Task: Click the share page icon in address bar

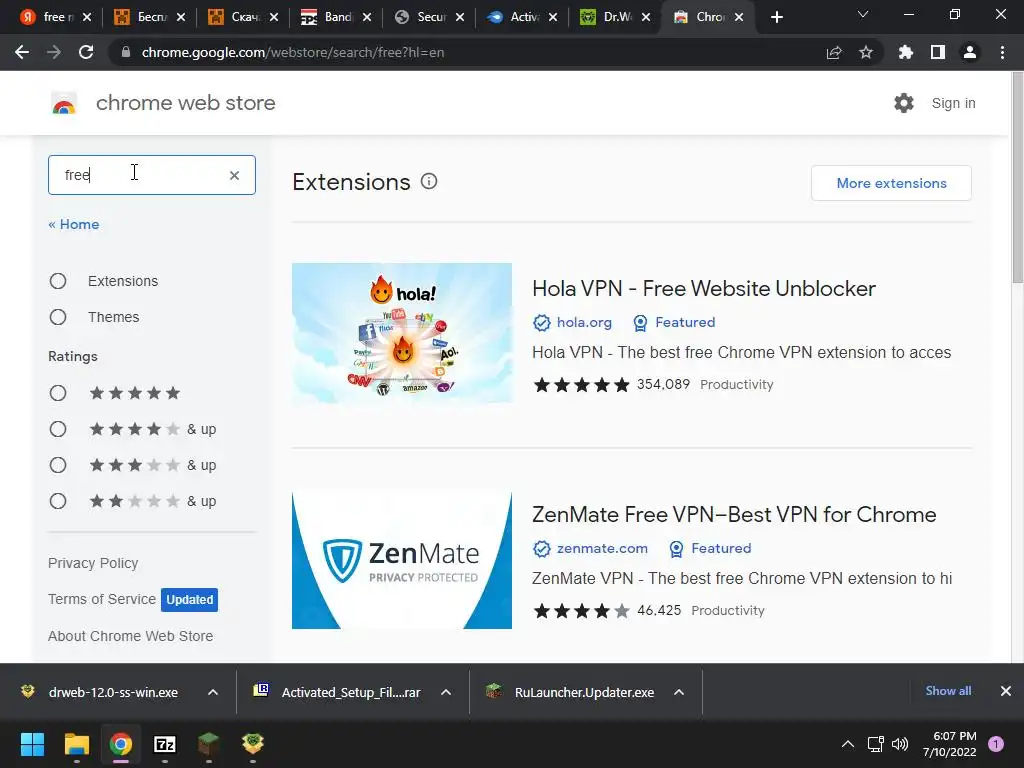Action: click(x=834, y=52)
